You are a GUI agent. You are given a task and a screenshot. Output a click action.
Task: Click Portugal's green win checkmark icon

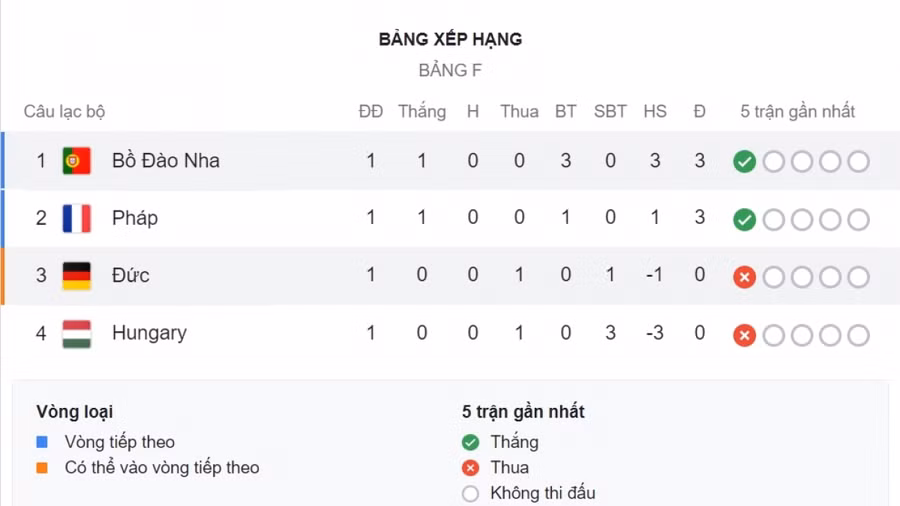[x=744, y=162]
